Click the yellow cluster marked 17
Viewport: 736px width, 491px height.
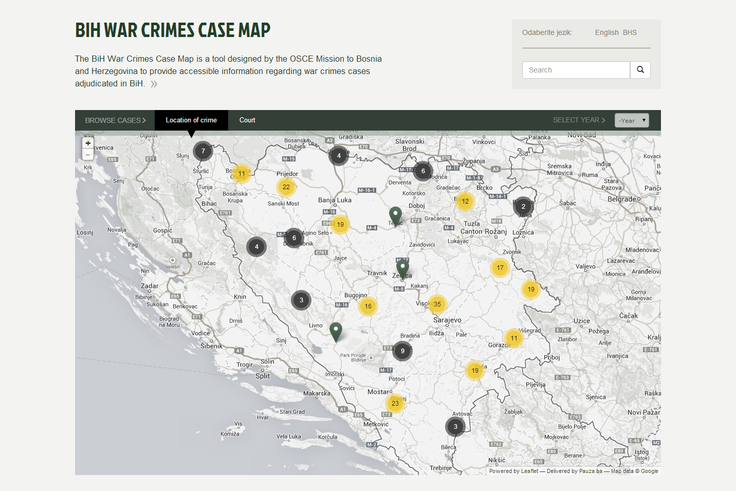pos(500,268)
